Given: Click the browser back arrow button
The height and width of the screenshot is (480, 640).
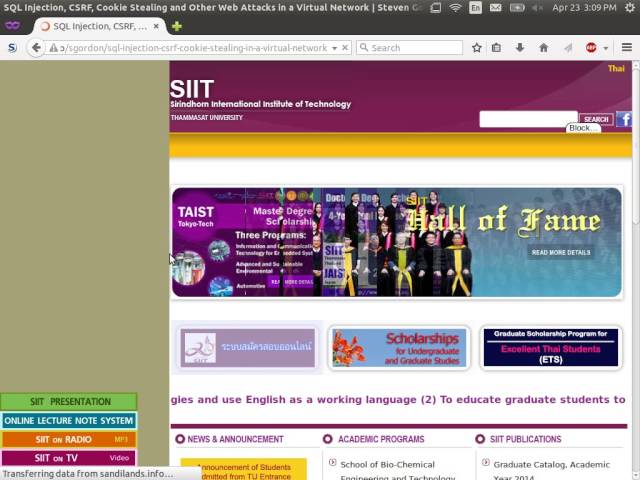Looking at the screenshot, I should [x=36, y=48].
